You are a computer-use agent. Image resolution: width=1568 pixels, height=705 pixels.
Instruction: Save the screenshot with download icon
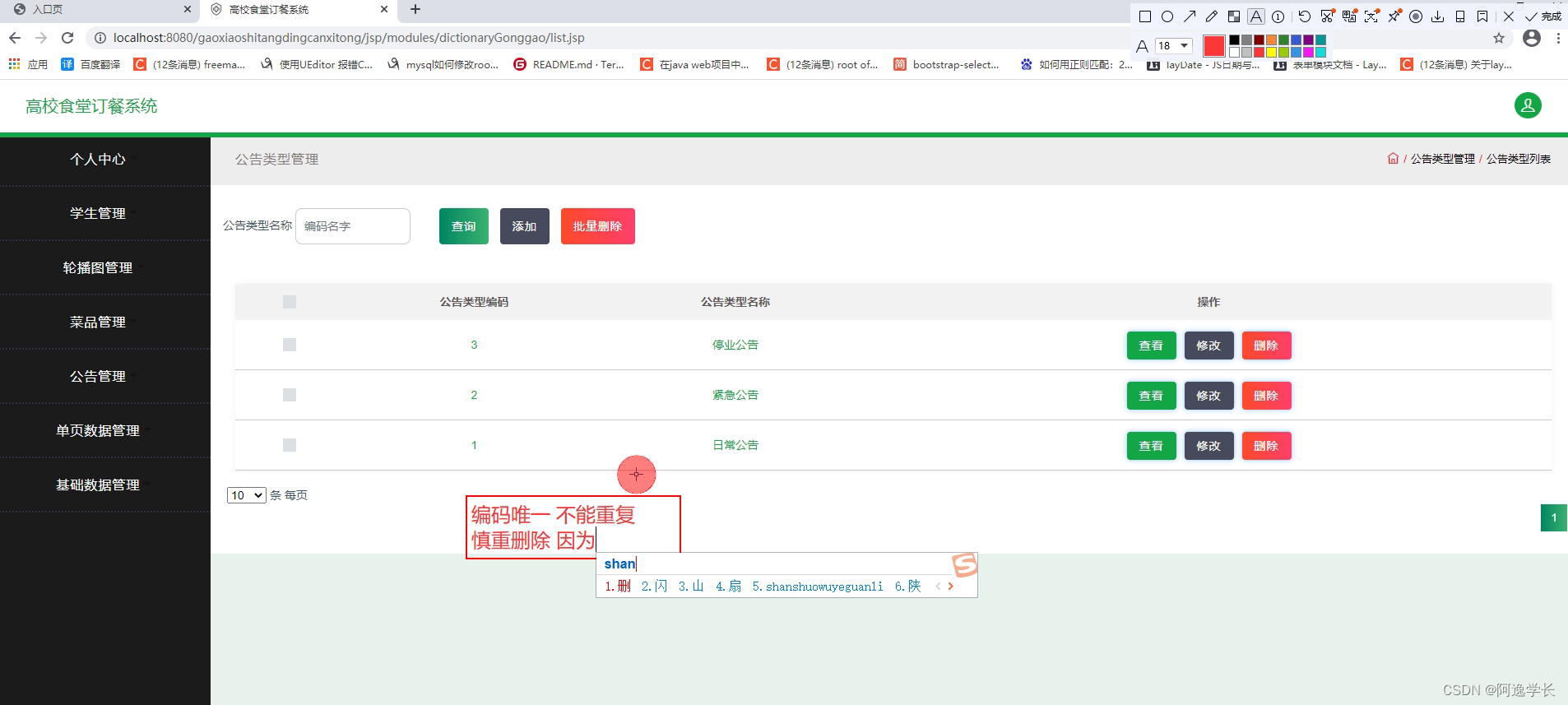click(1438, 16)
